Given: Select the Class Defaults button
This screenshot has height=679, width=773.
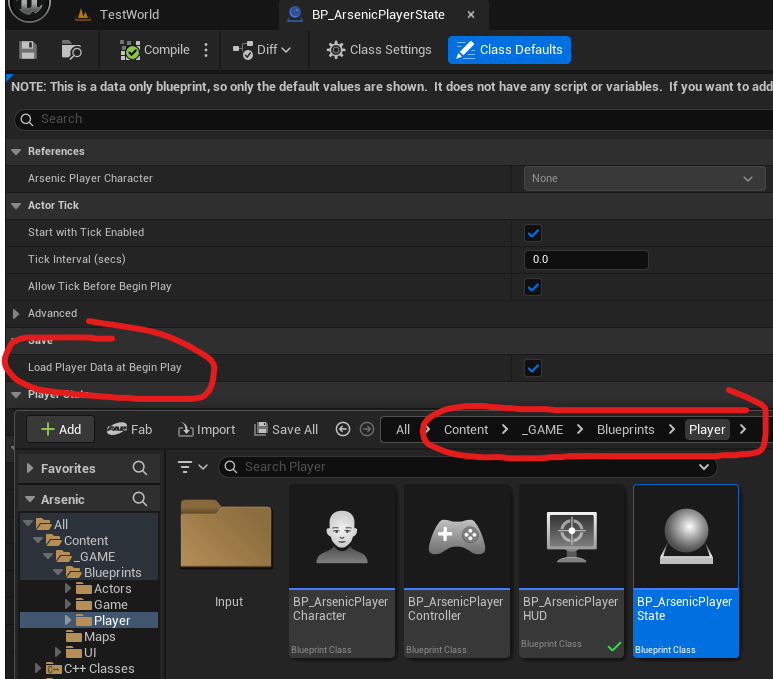Looking at the screenshot, I should tap(509, 50).
